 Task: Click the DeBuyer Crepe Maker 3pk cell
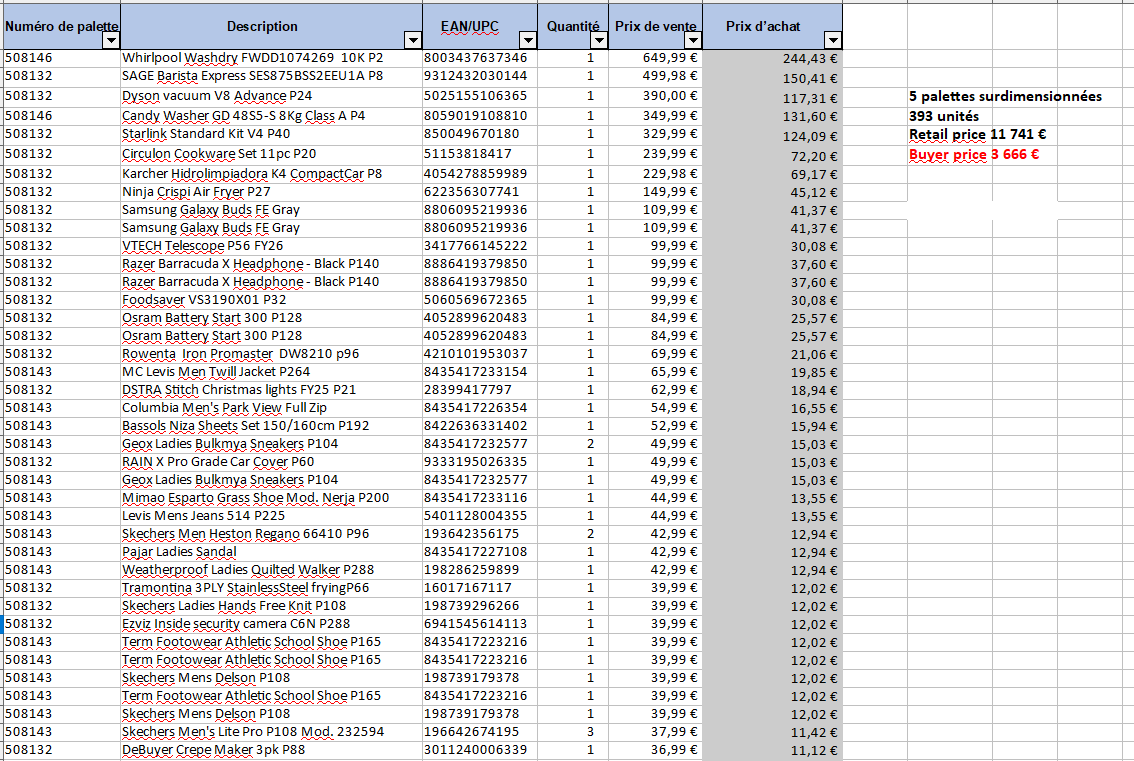point(213,749)
